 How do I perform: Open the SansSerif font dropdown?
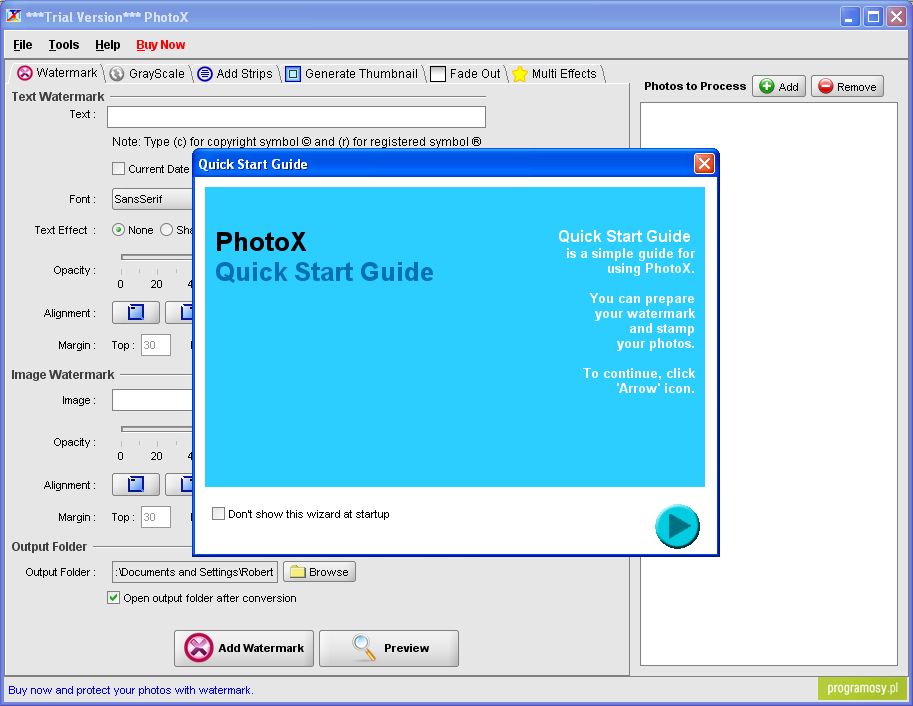(x=152, y=199)
